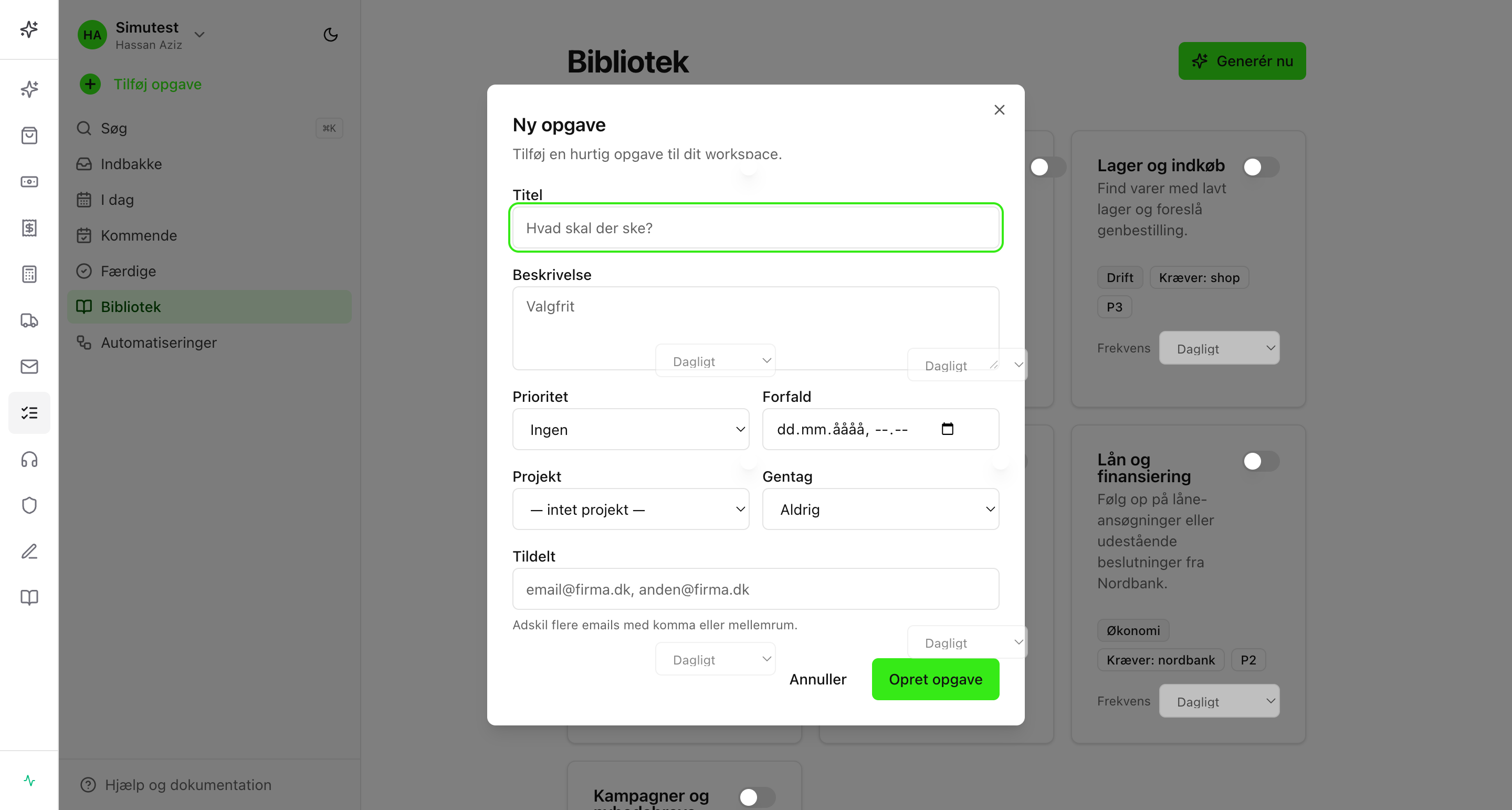The height and width of the screenshot is (810, 1512).
Task: Click the Generér nu button
Action: coord(1242,61)
